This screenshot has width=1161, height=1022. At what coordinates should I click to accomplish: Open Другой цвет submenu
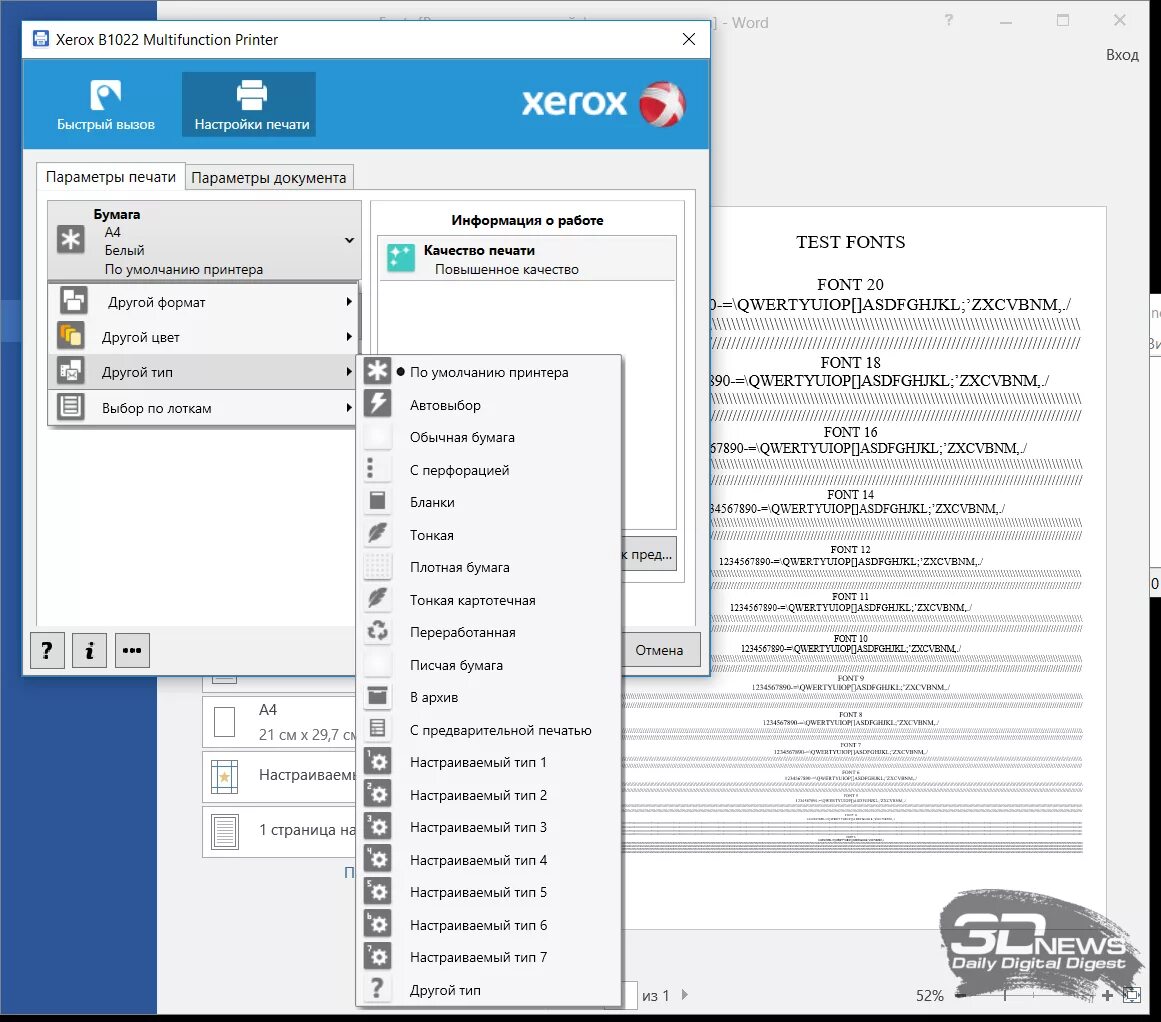tap(204, 337)
